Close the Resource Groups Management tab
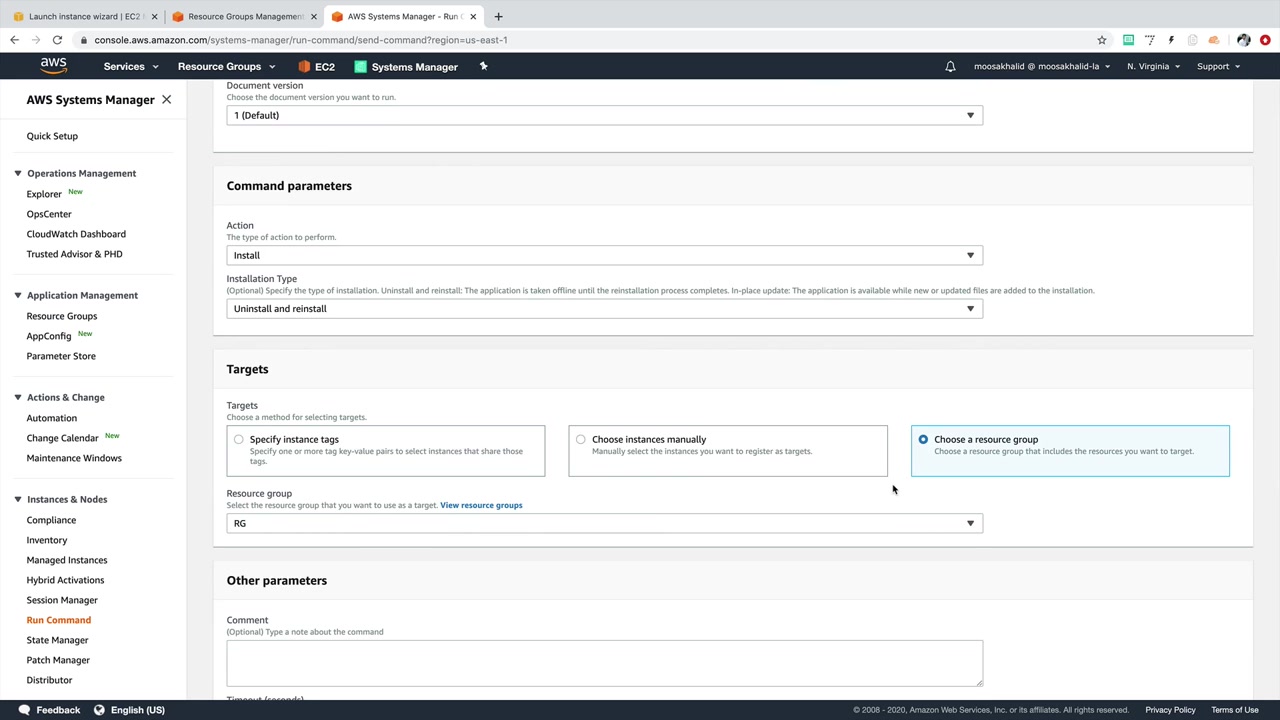Viewport: 1280px width, 720px height. pyautogui.click(x=313, y=16)
